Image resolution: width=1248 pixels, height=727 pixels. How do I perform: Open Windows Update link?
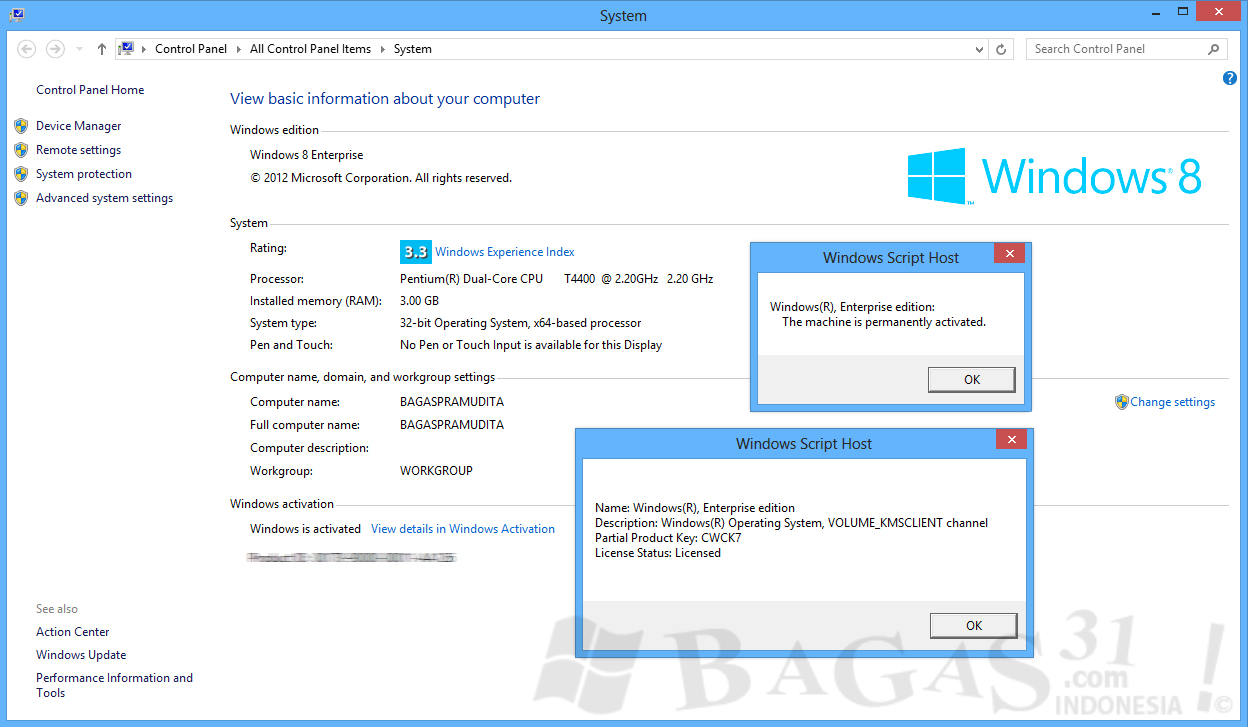point(81,655)
